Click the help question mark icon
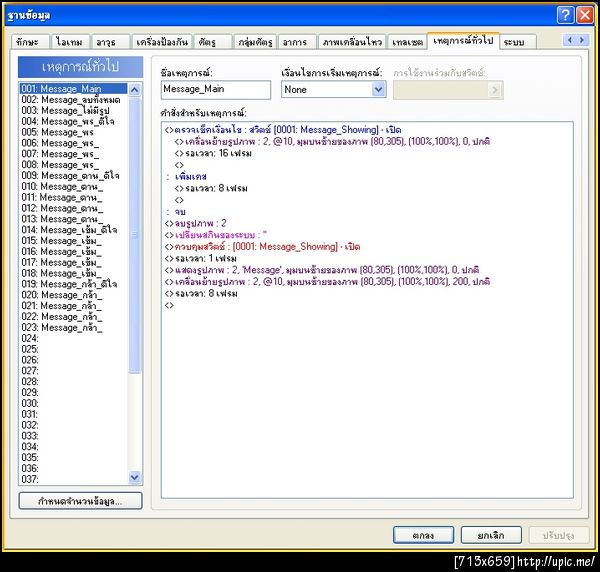 [565, 15]
